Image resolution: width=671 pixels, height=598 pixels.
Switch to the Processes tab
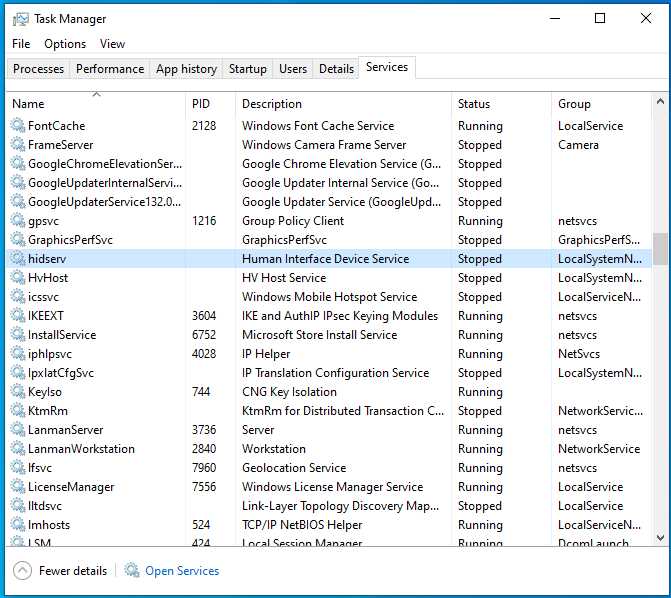(38, 68)
